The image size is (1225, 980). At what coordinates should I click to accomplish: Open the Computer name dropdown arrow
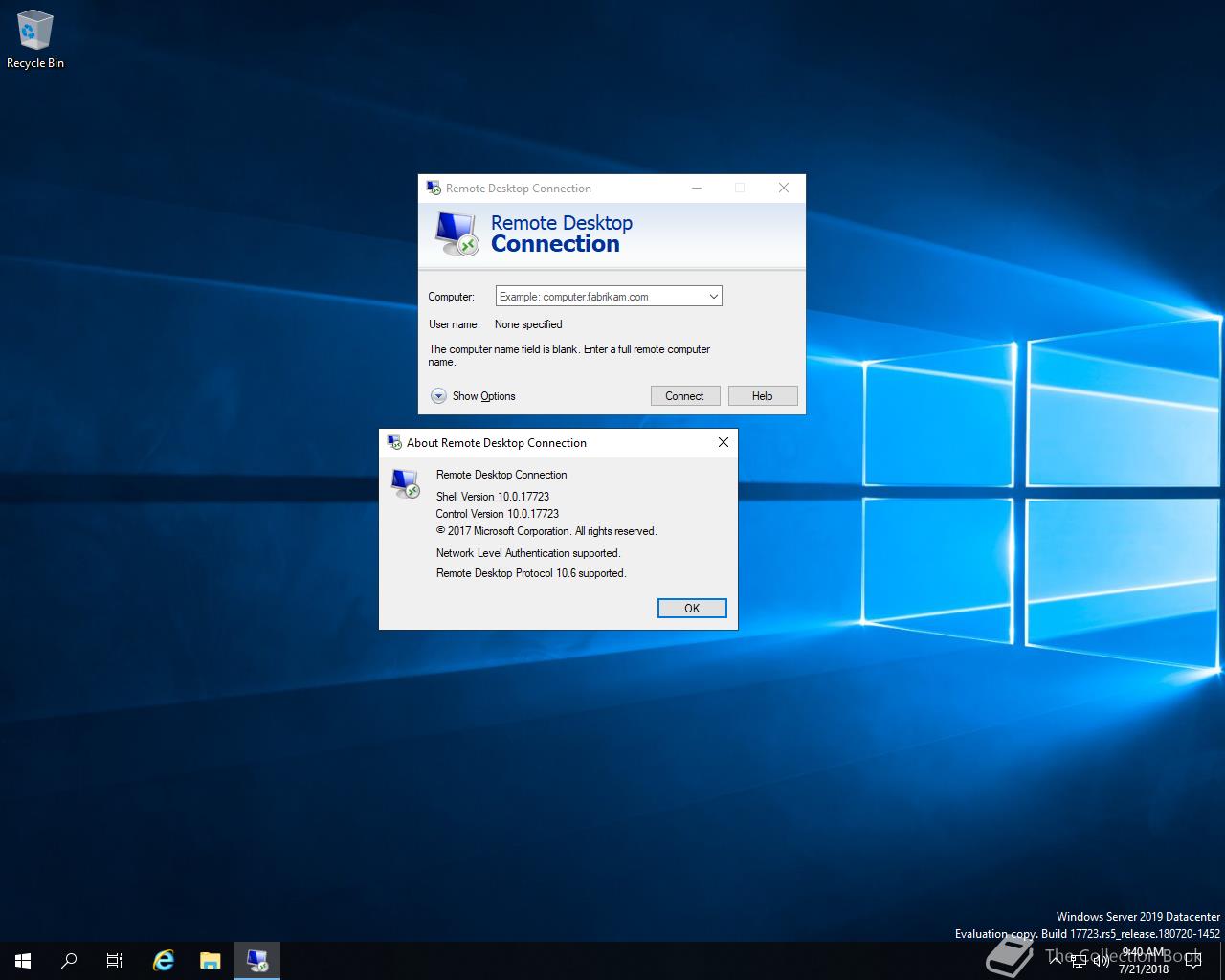(x=713, y=297)
